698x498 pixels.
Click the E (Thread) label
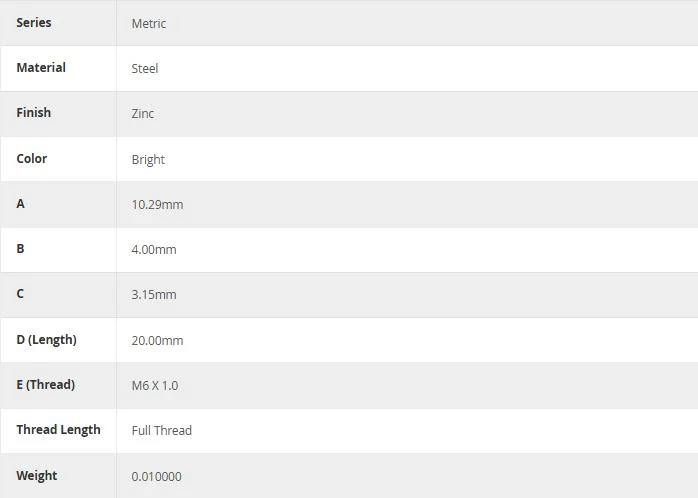(x=46, y=385)
